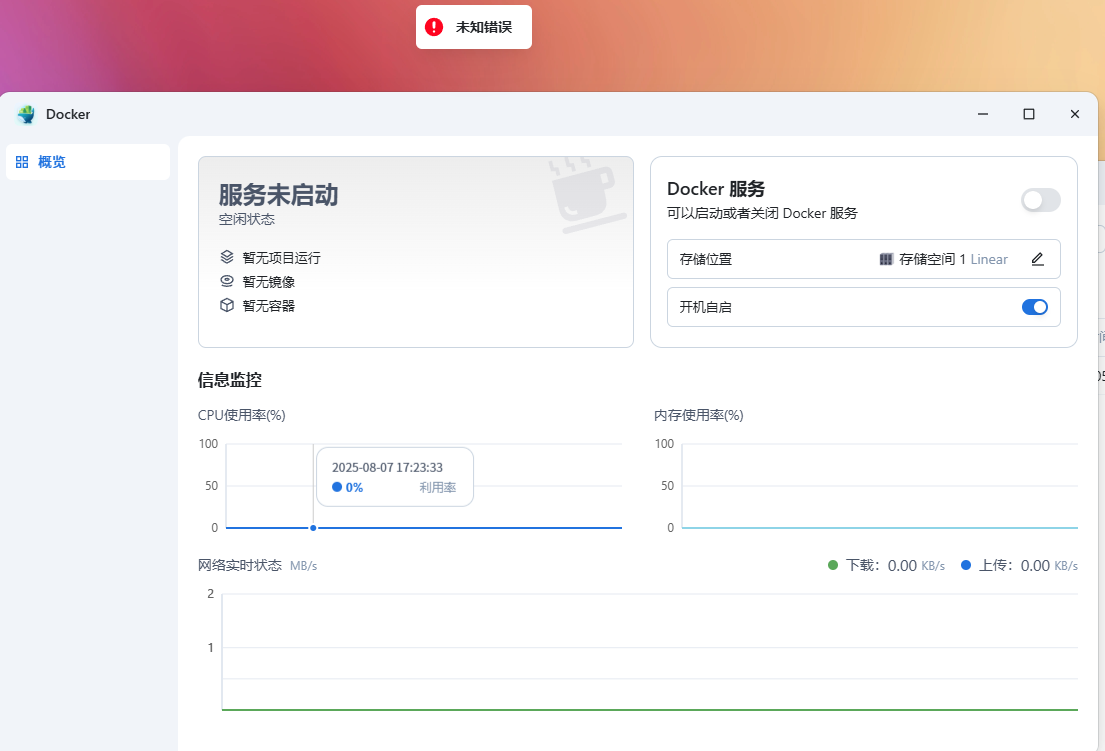Click the Docker whale icon in the title bar

pos(26,114)
